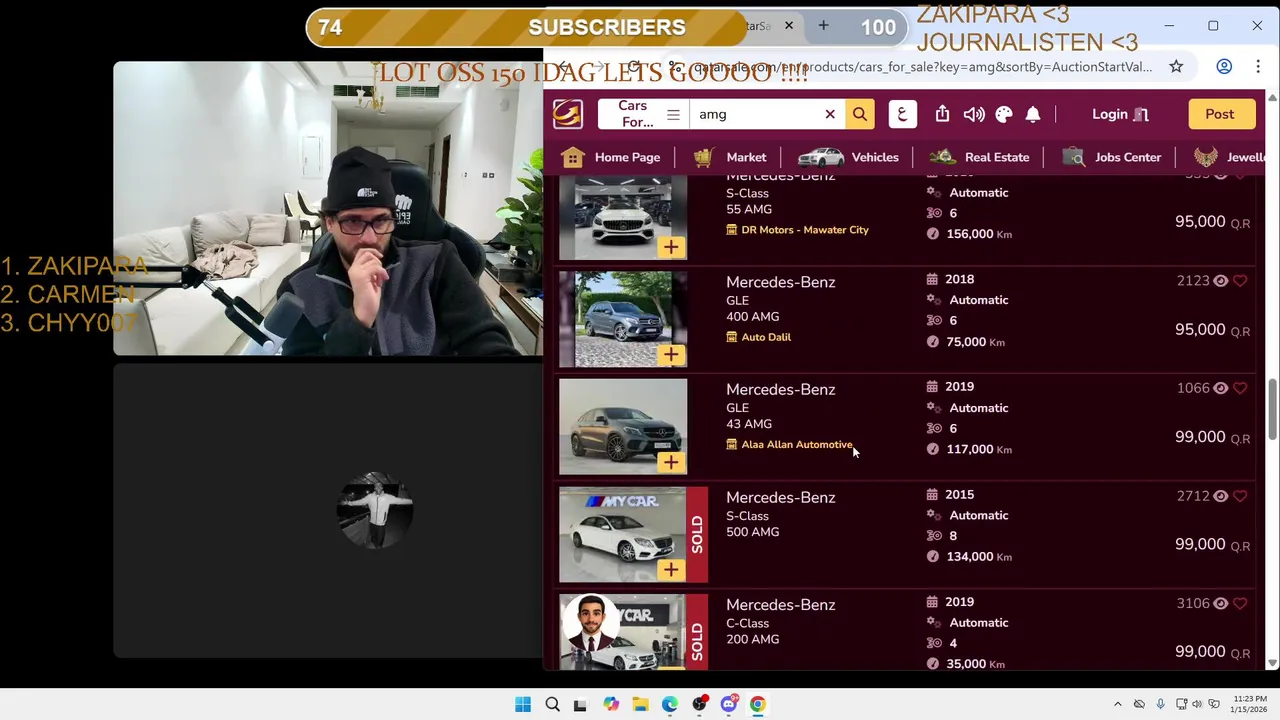
Task: Click the 117,000 Km mileage text
Action: [x=979, y=449]
